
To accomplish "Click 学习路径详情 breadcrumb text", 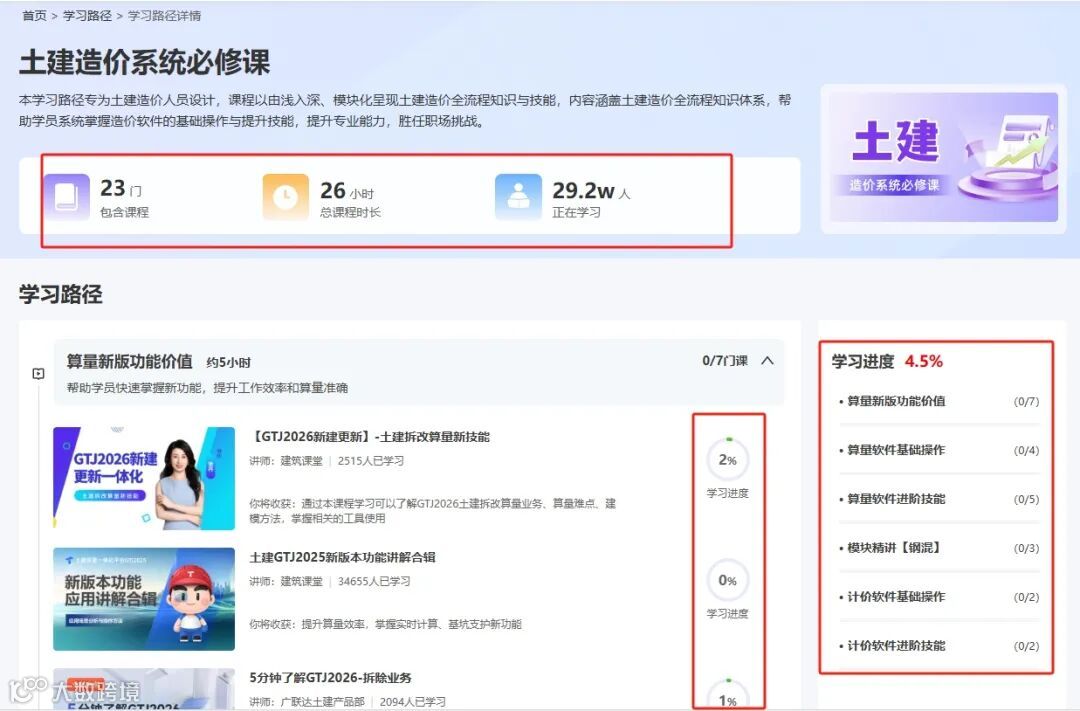I will (164, 15).
